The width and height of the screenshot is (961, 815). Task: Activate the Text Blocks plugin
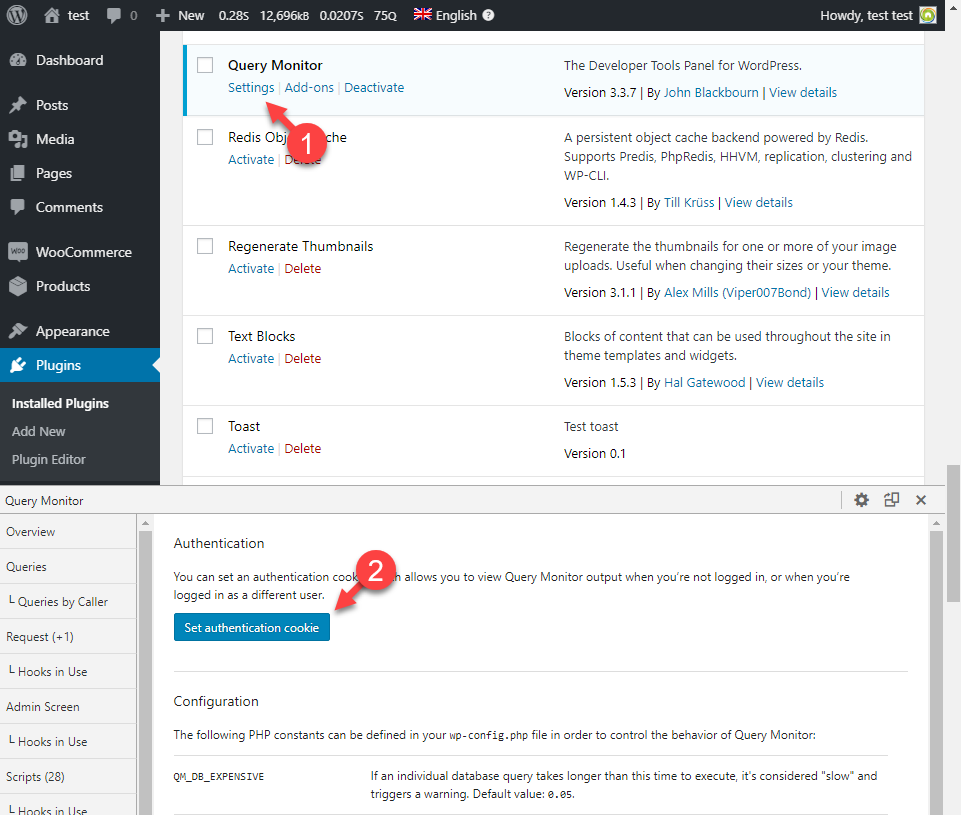pos(251,358)
